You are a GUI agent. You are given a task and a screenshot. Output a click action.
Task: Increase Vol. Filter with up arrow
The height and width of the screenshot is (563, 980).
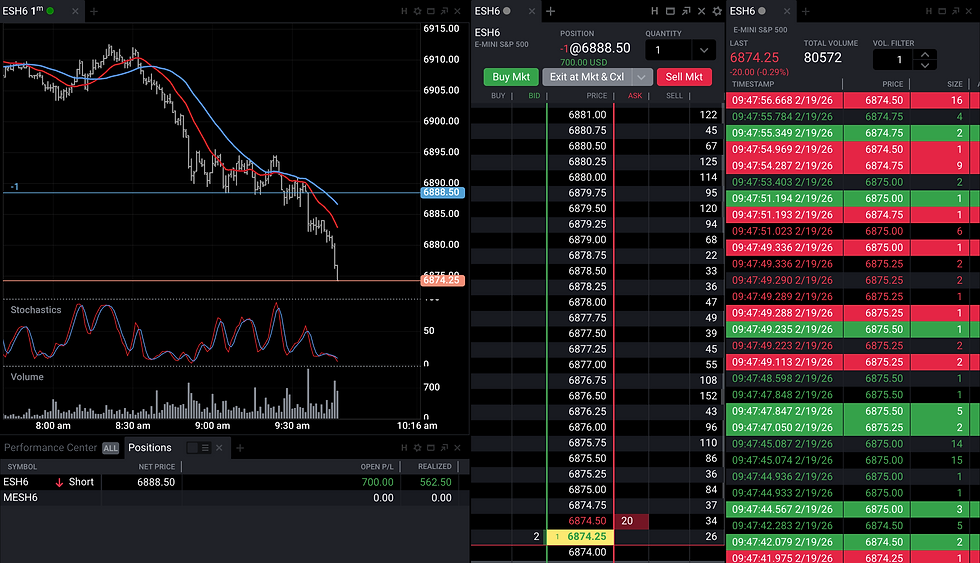pyautogui.click(x=925, y=55)
